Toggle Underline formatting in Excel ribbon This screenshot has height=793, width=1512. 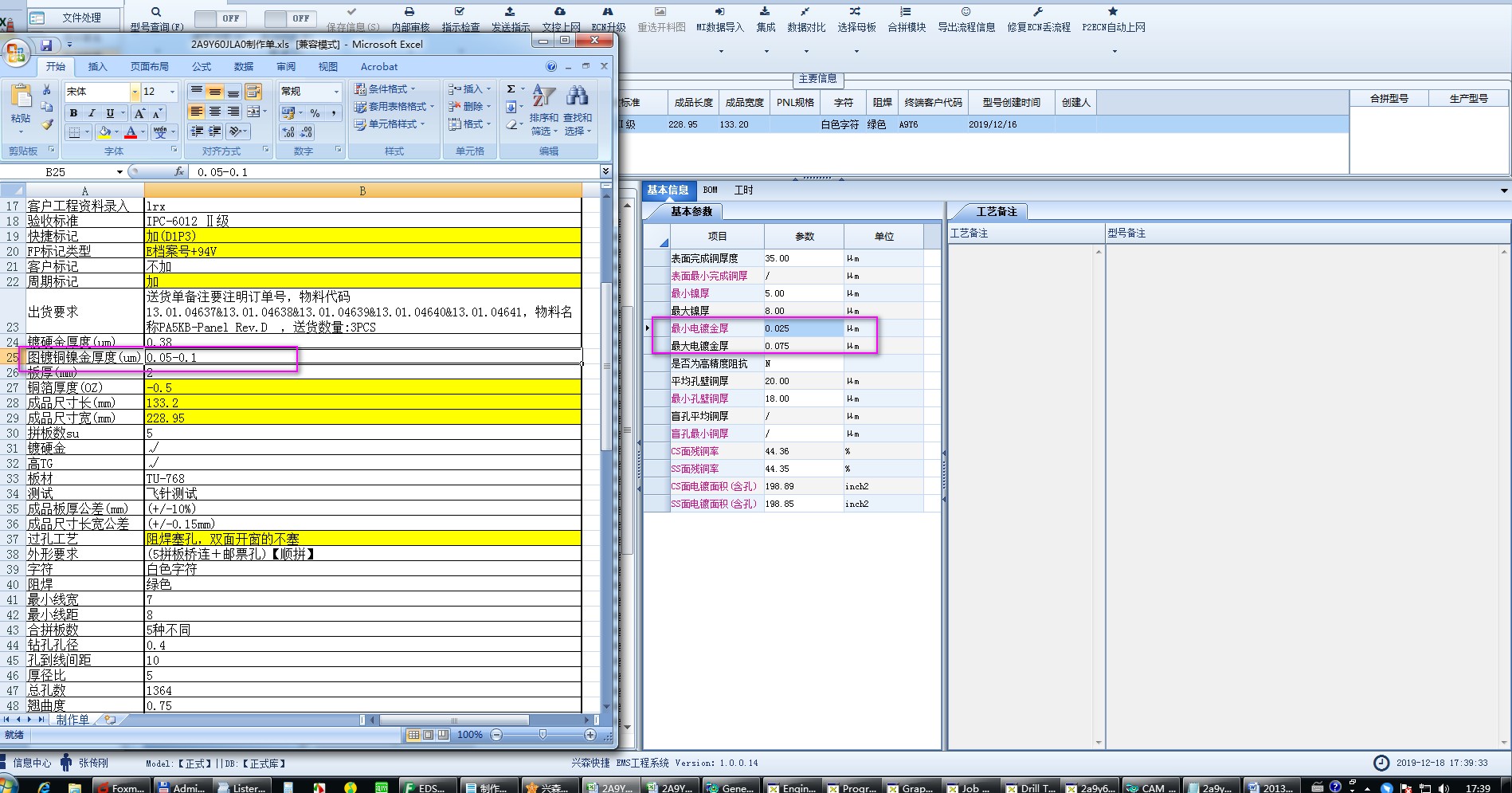point(111,113)
